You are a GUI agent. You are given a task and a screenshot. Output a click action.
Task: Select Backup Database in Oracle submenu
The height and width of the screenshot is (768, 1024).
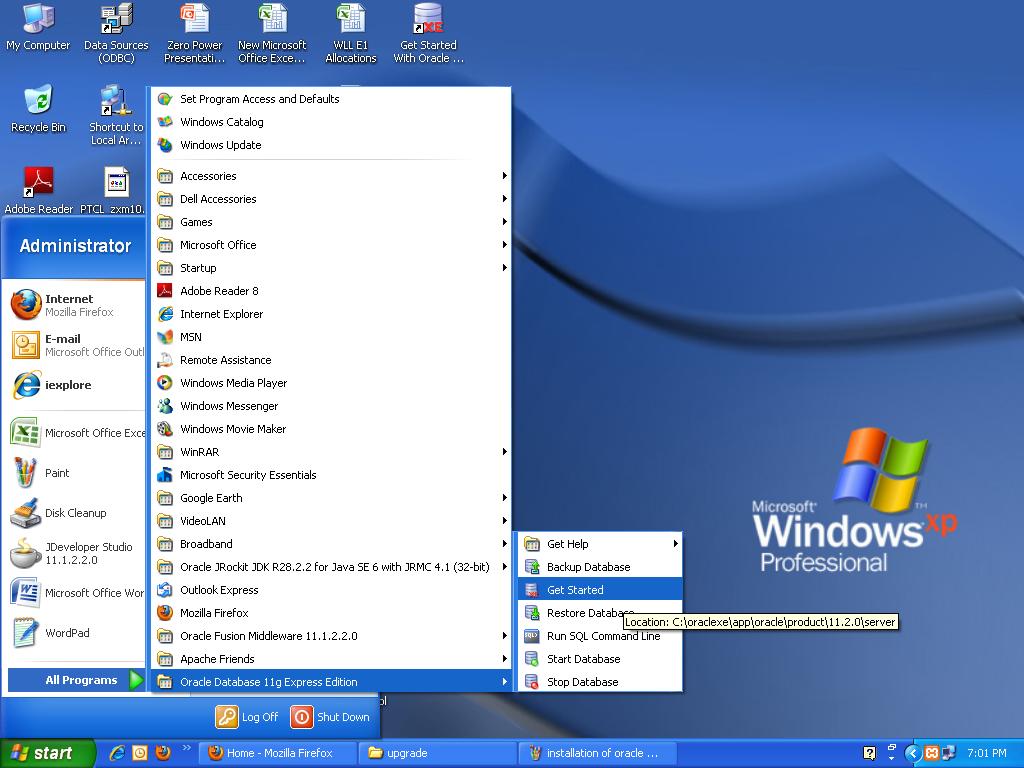coord(600,567)
